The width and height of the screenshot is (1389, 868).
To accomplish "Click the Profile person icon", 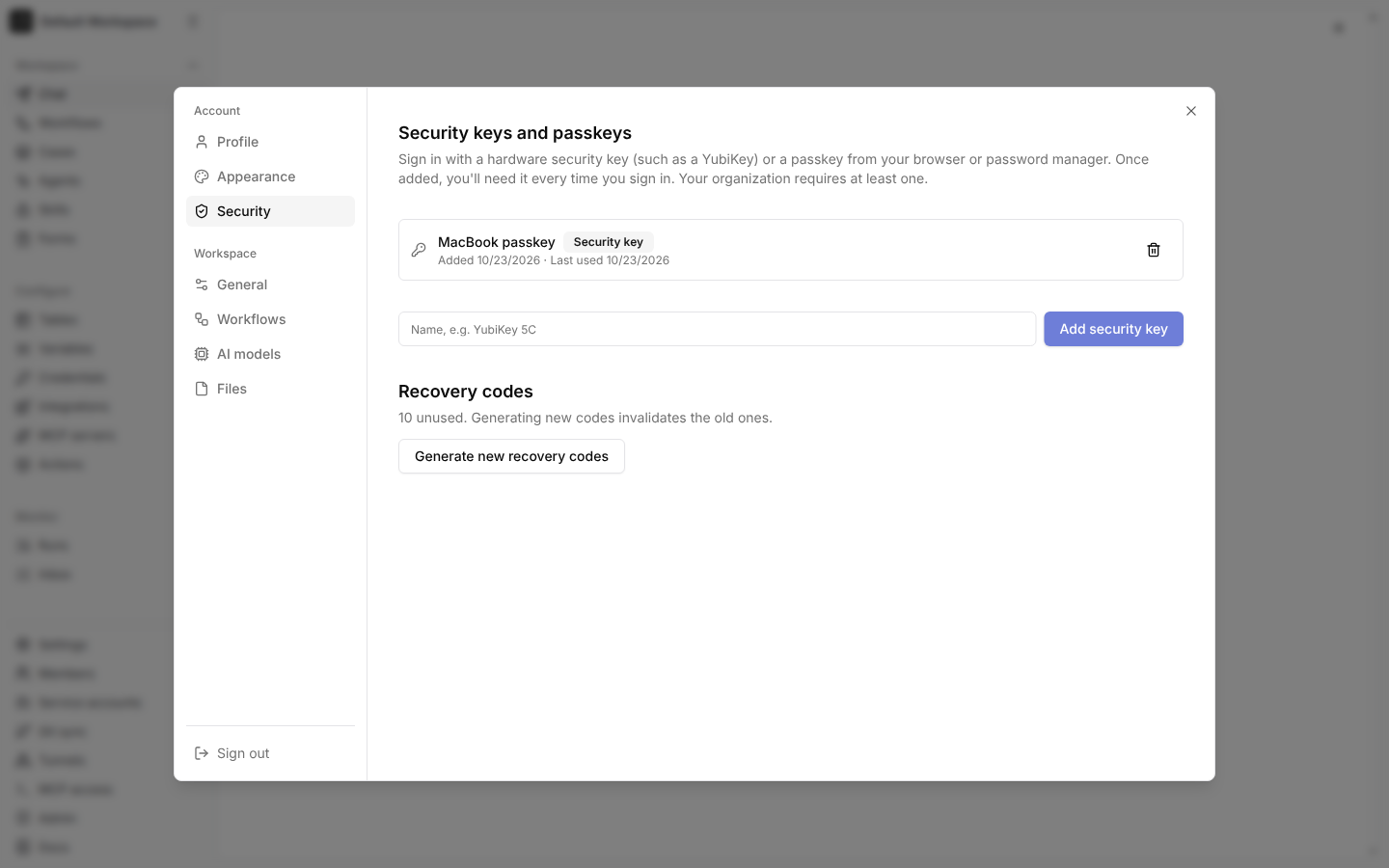I will [x=202, y=142].
